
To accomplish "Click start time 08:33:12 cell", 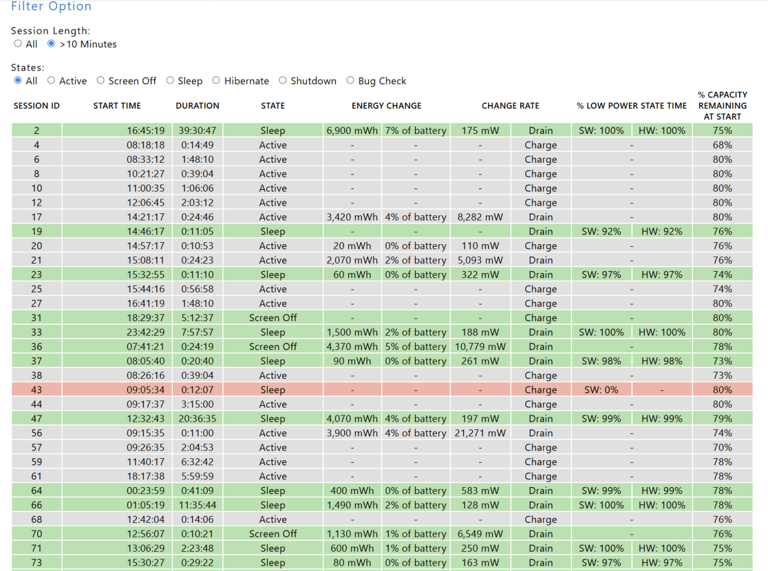I will coord(117,159).
